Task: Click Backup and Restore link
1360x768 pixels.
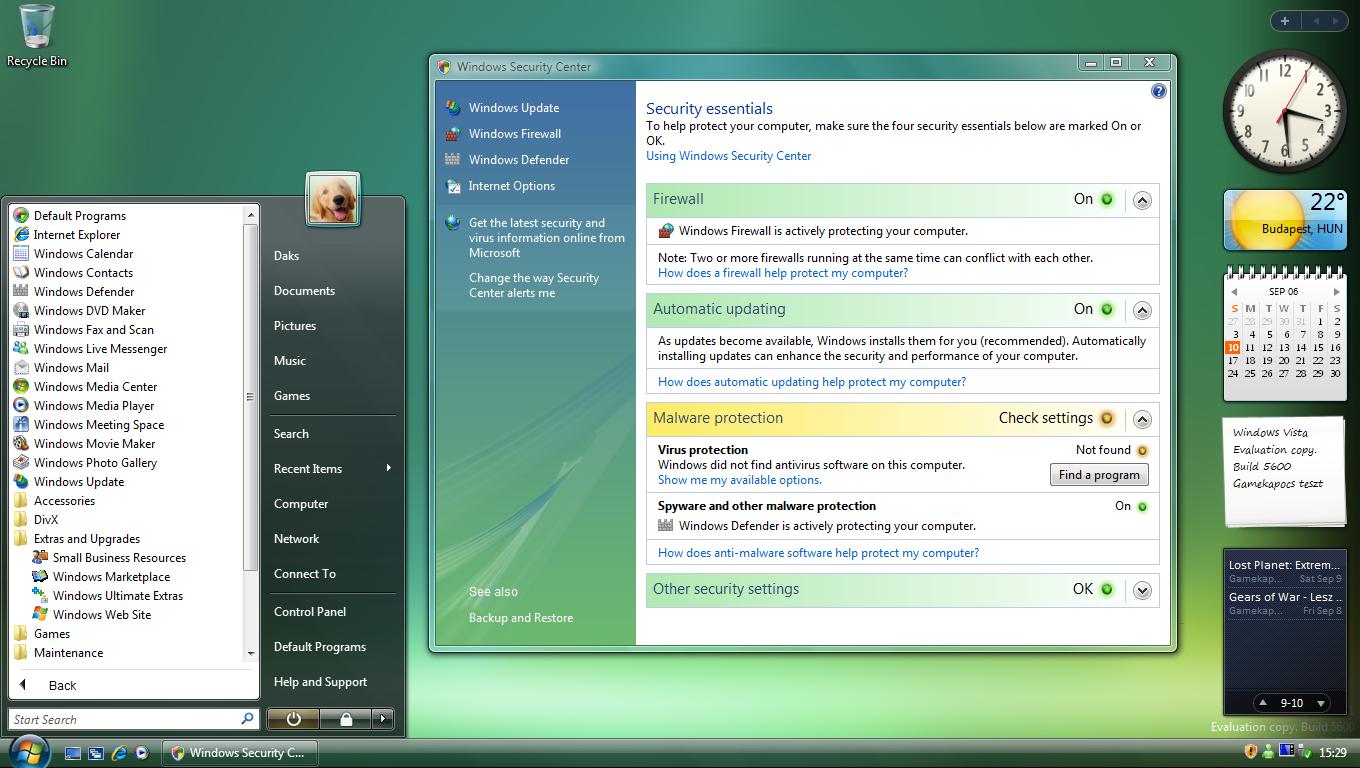Action: [521, 617]
